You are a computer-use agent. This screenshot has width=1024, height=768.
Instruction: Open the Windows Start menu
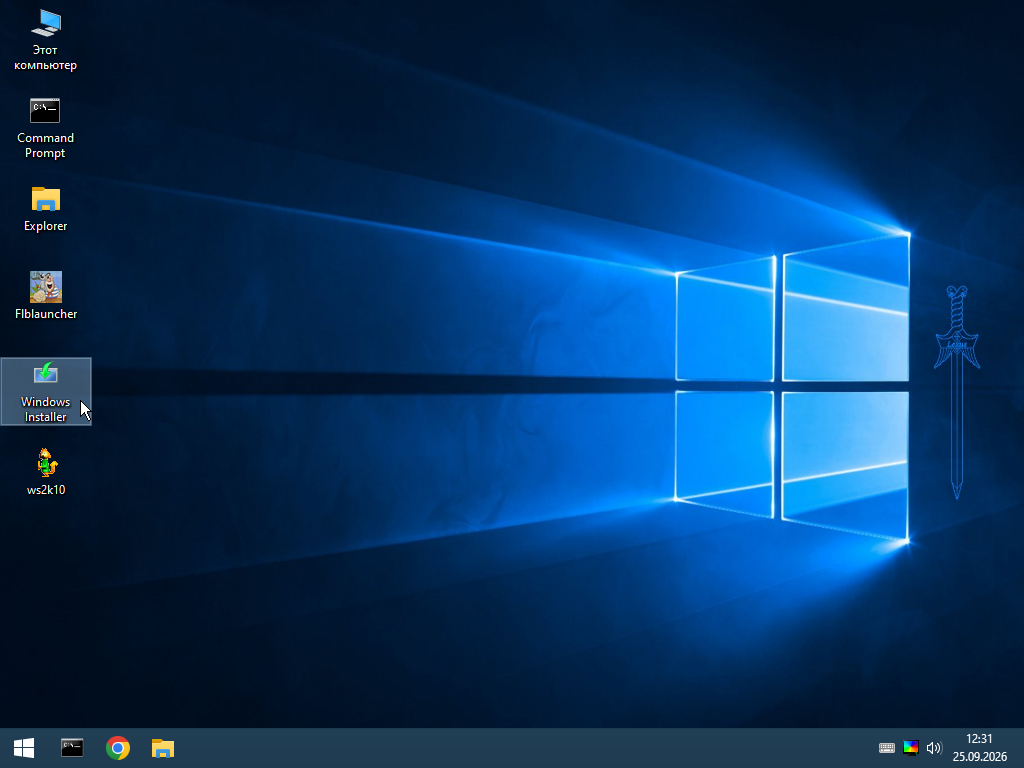24,748
